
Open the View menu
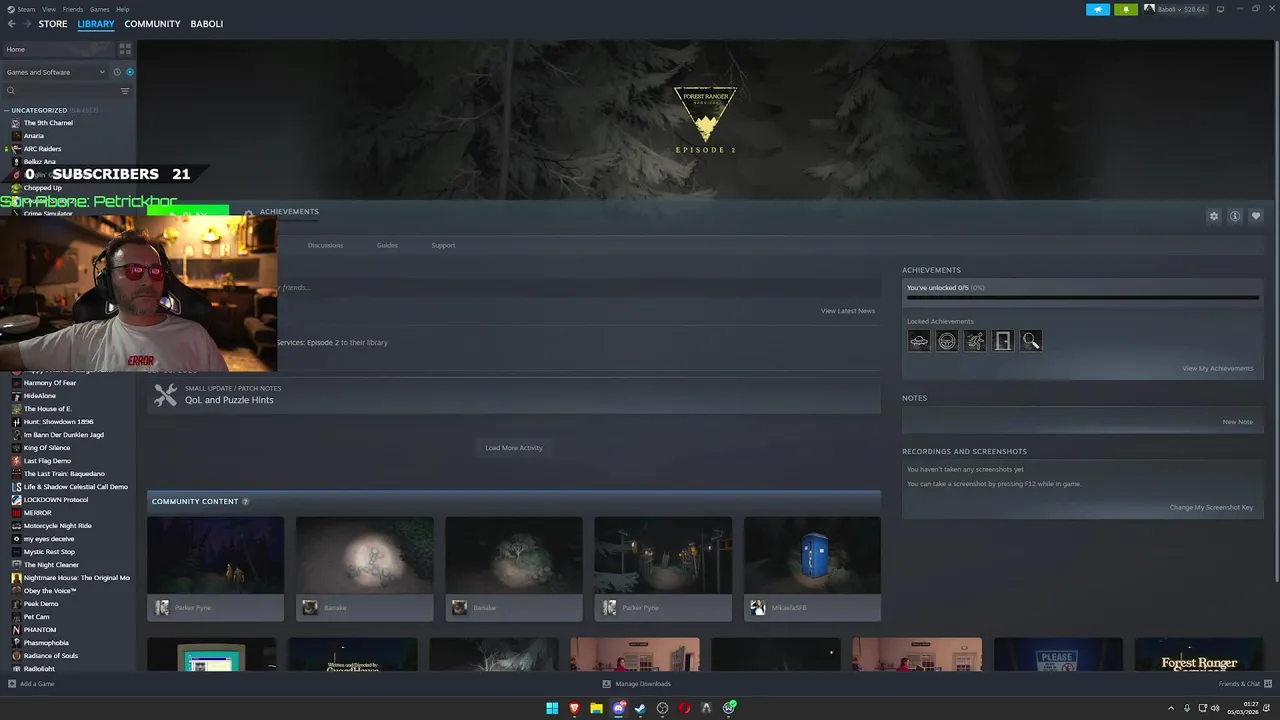pyautogui.click(x=49, y=9)
